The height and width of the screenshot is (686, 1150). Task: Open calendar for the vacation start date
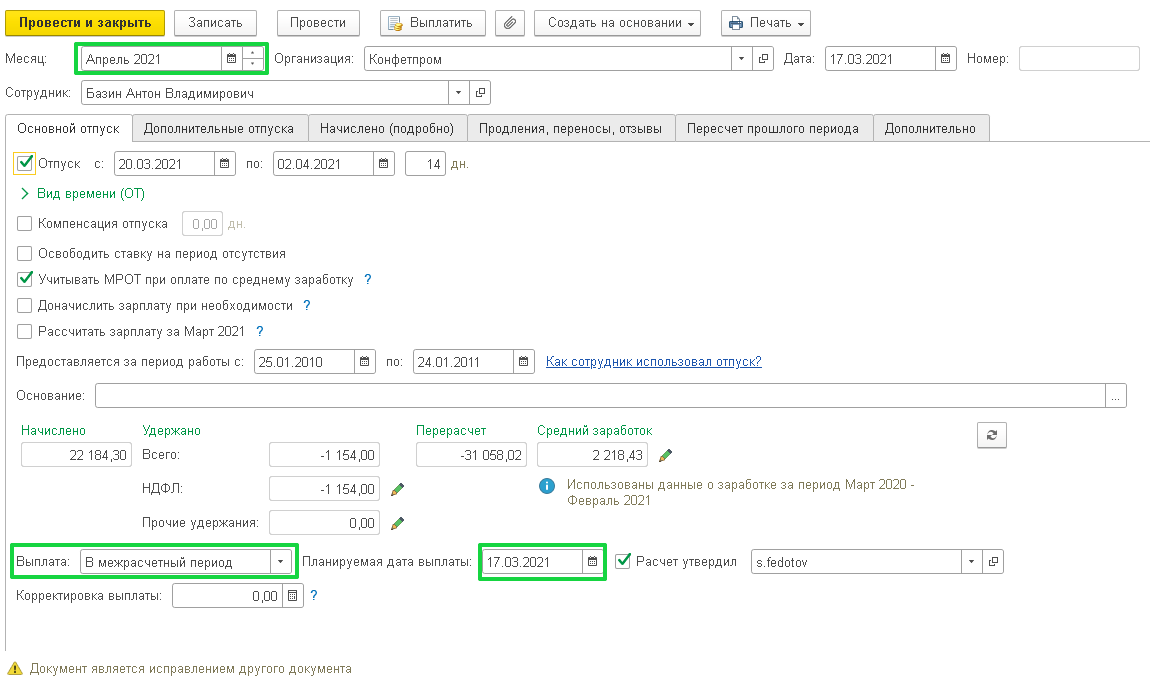click(x=225, y=163)
